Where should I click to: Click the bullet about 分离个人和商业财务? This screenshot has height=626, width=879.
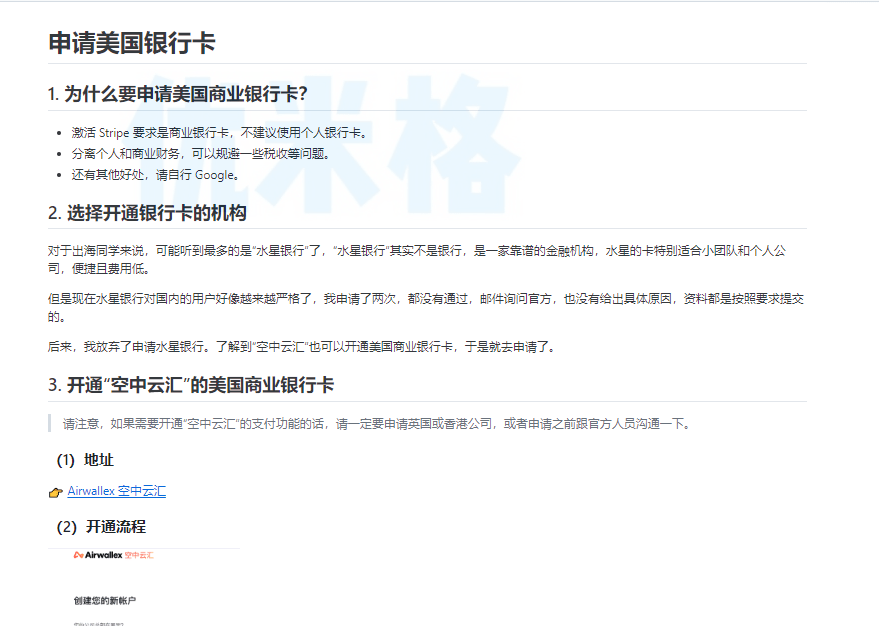tap(200, 153)
